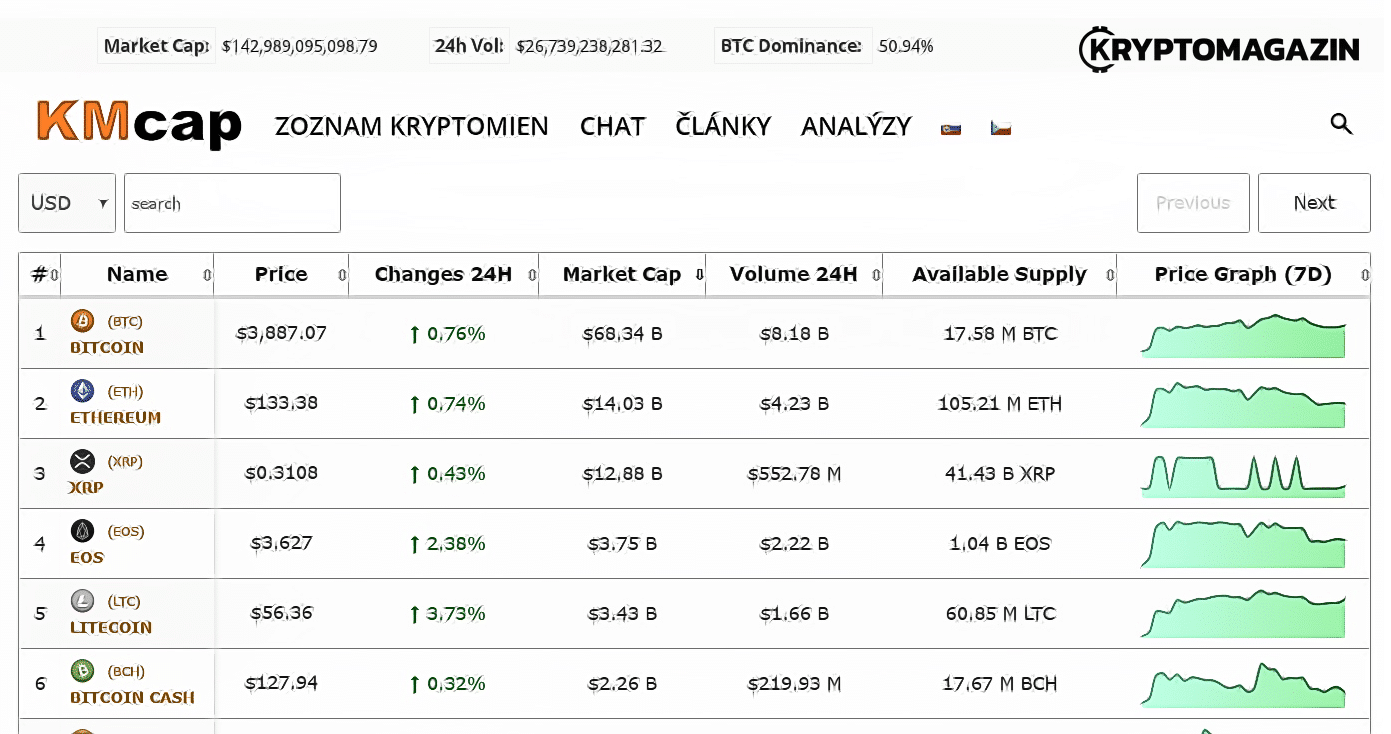Click the Bitcoin coin logo icon
The width and height of the screenshot is (1391, 734).
click(x=82, y=321)
